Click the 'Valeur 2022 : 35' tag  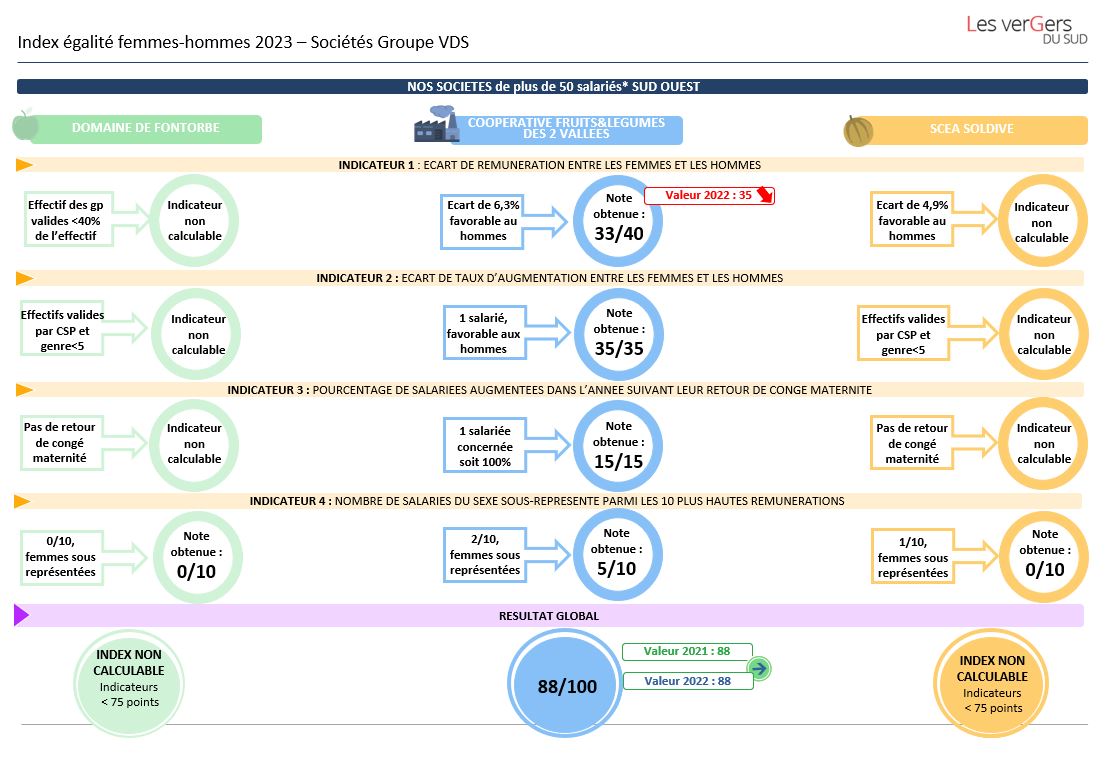pyautogui.click(x=709, y=196)
